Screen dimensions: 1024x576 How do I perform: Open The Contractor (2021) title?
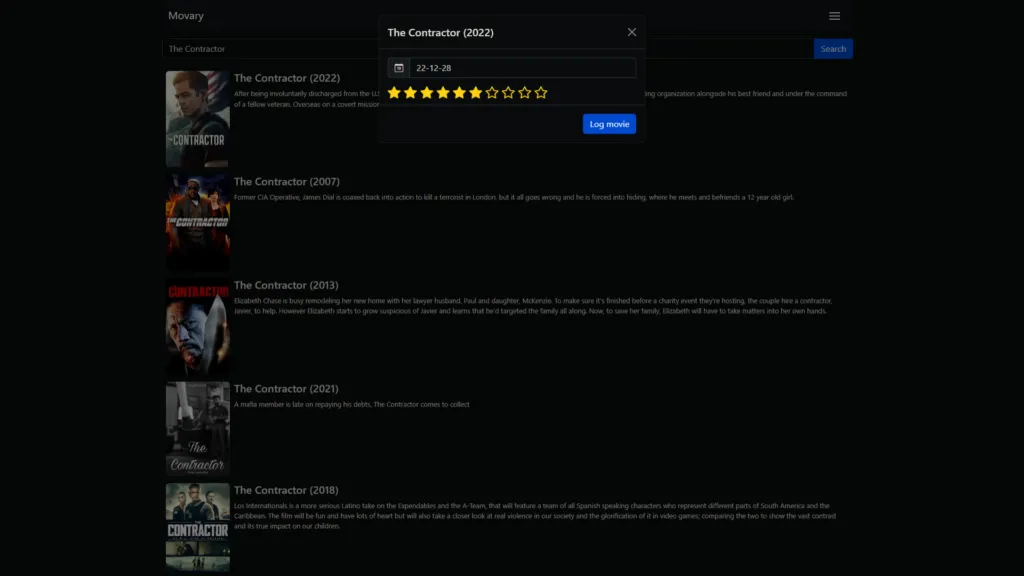point(286,389)
